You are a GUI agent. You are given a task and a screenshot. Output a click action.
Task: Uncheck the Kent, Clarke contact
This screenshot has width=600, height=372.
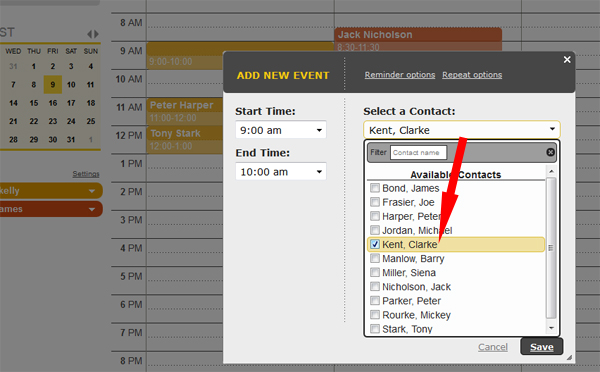click(375, 244)
